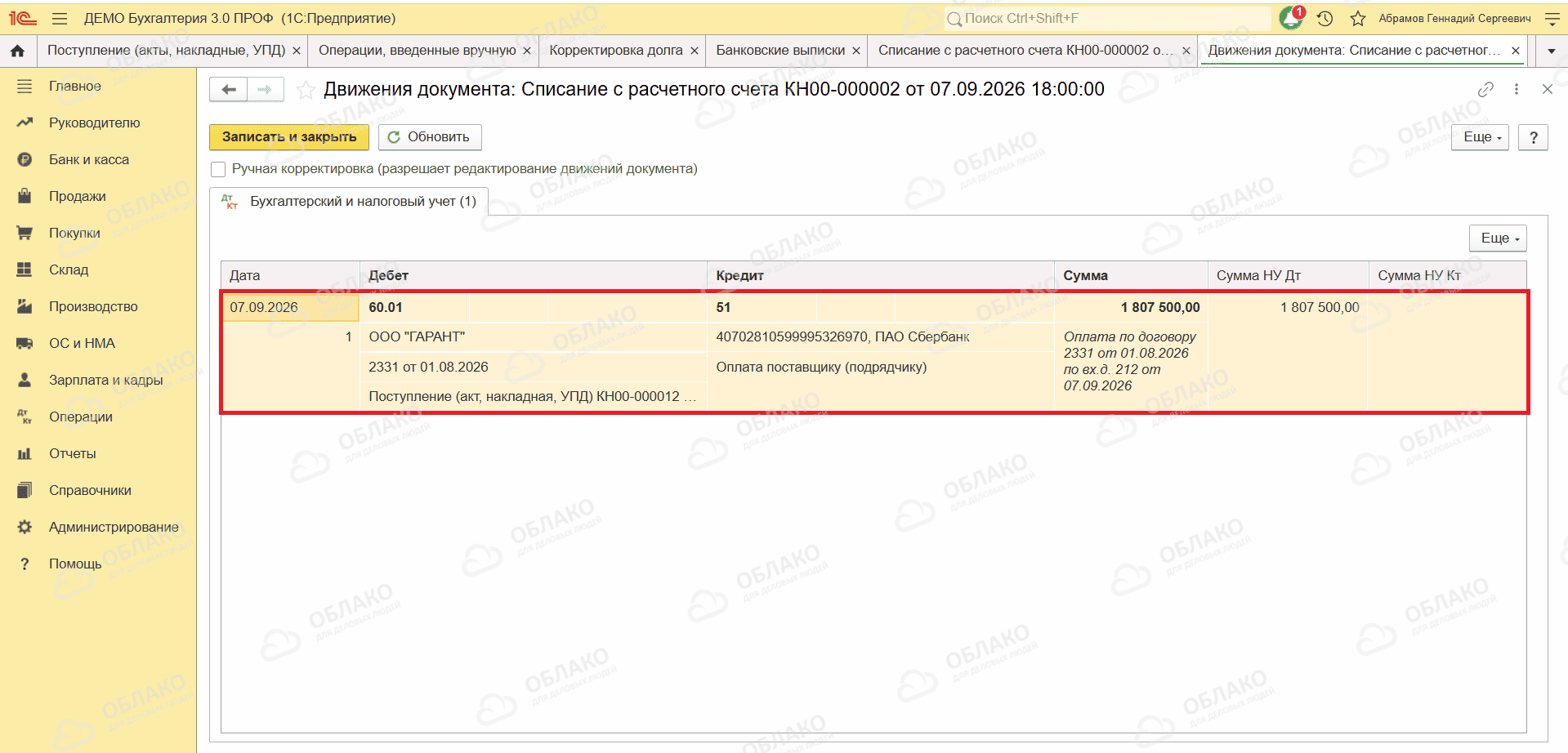Open the Операции sidebar section
The image size is (1568, 753).
coord(80,417)
